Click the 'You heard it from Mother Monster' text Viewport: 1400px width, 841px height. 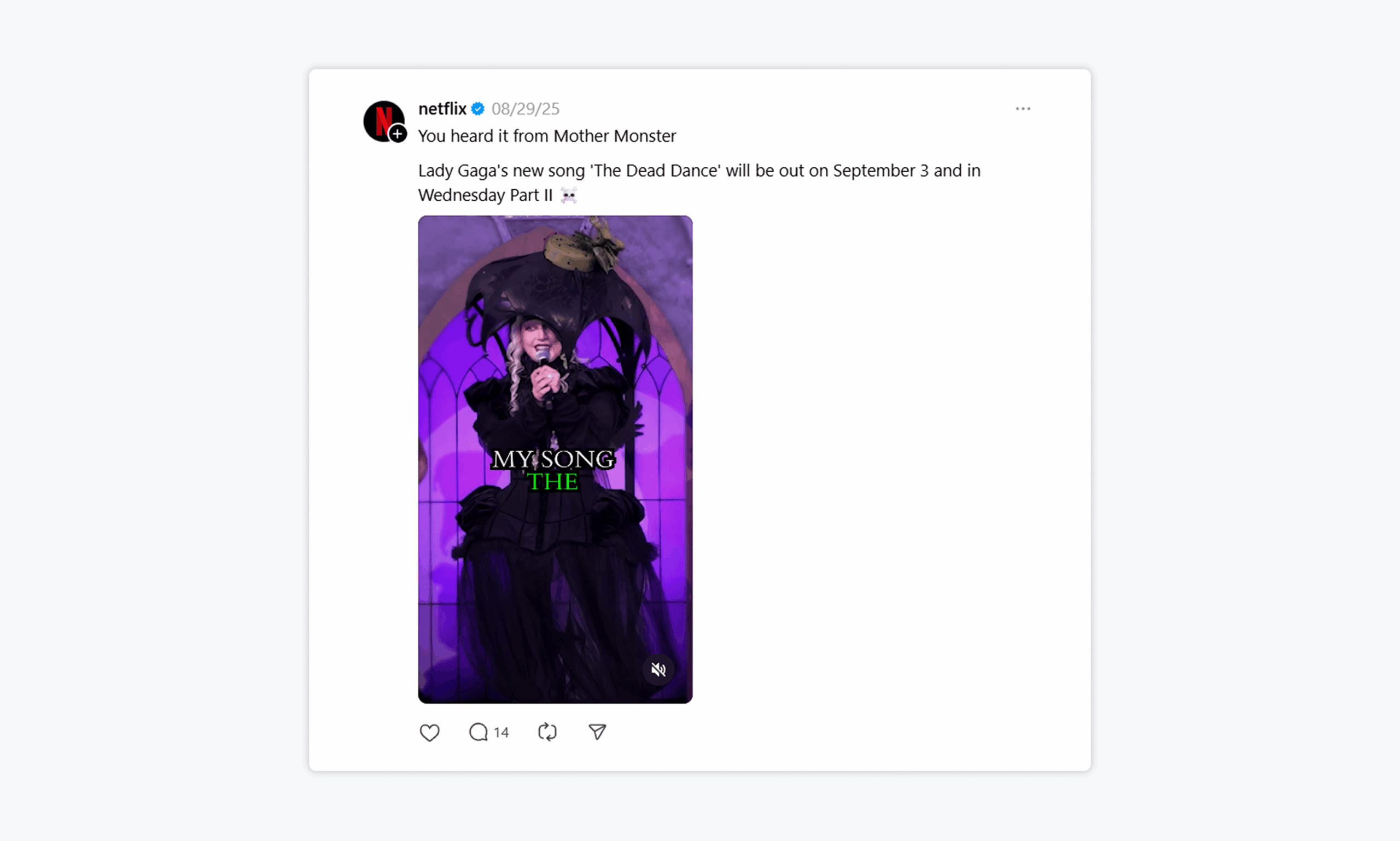point(547,136)
